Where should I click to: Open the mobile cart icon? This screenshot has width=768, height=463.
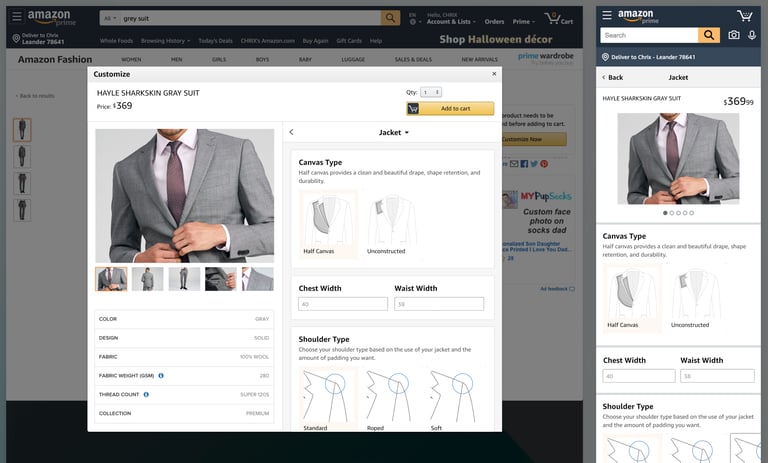pos(745,16)
